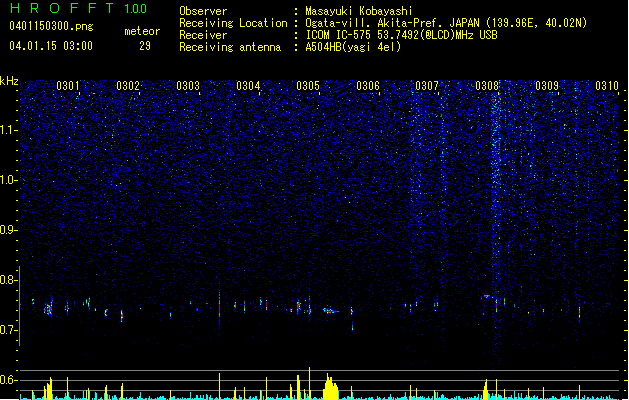The width and height of the screenshot is (629, 400).
Task: Click the 0301 time marker
Action: pos(68,86)
